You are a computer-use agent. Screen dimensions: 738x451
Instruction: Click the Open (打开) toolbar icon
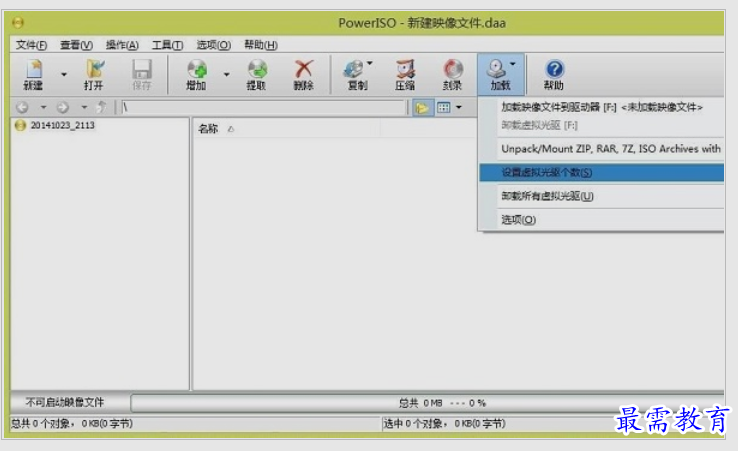[x=94, y=74]
